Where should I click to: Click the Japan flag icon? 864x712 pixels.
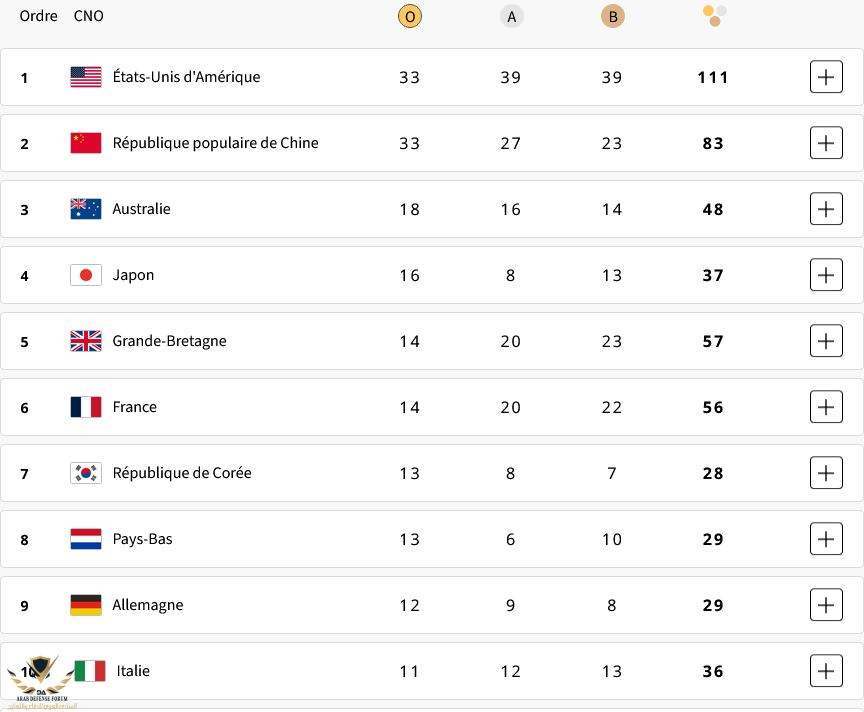coord(86,275)
